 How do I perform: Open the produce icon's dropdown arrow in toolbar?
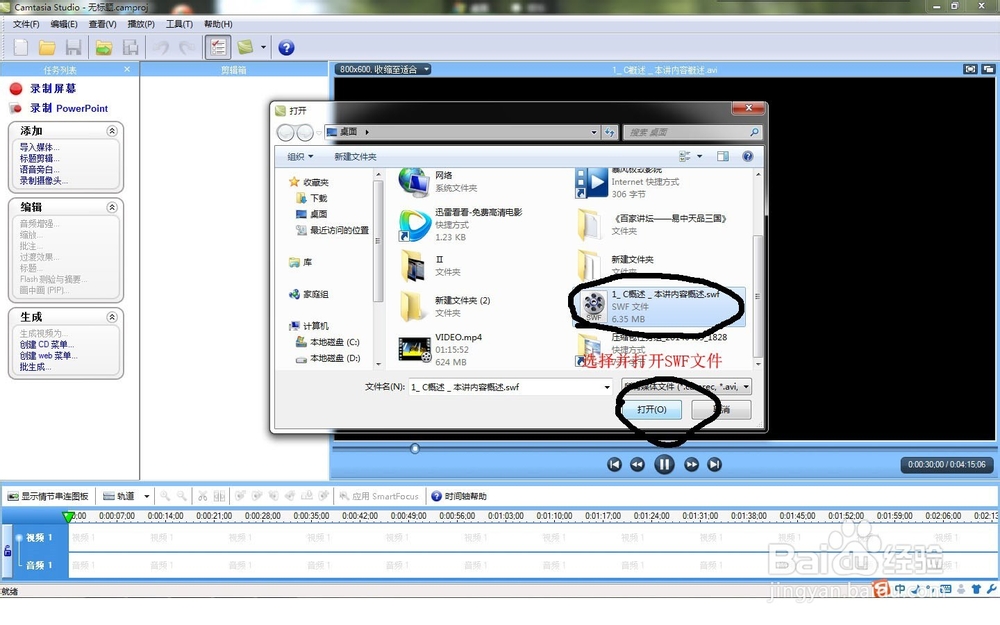(x=263, y=47)
